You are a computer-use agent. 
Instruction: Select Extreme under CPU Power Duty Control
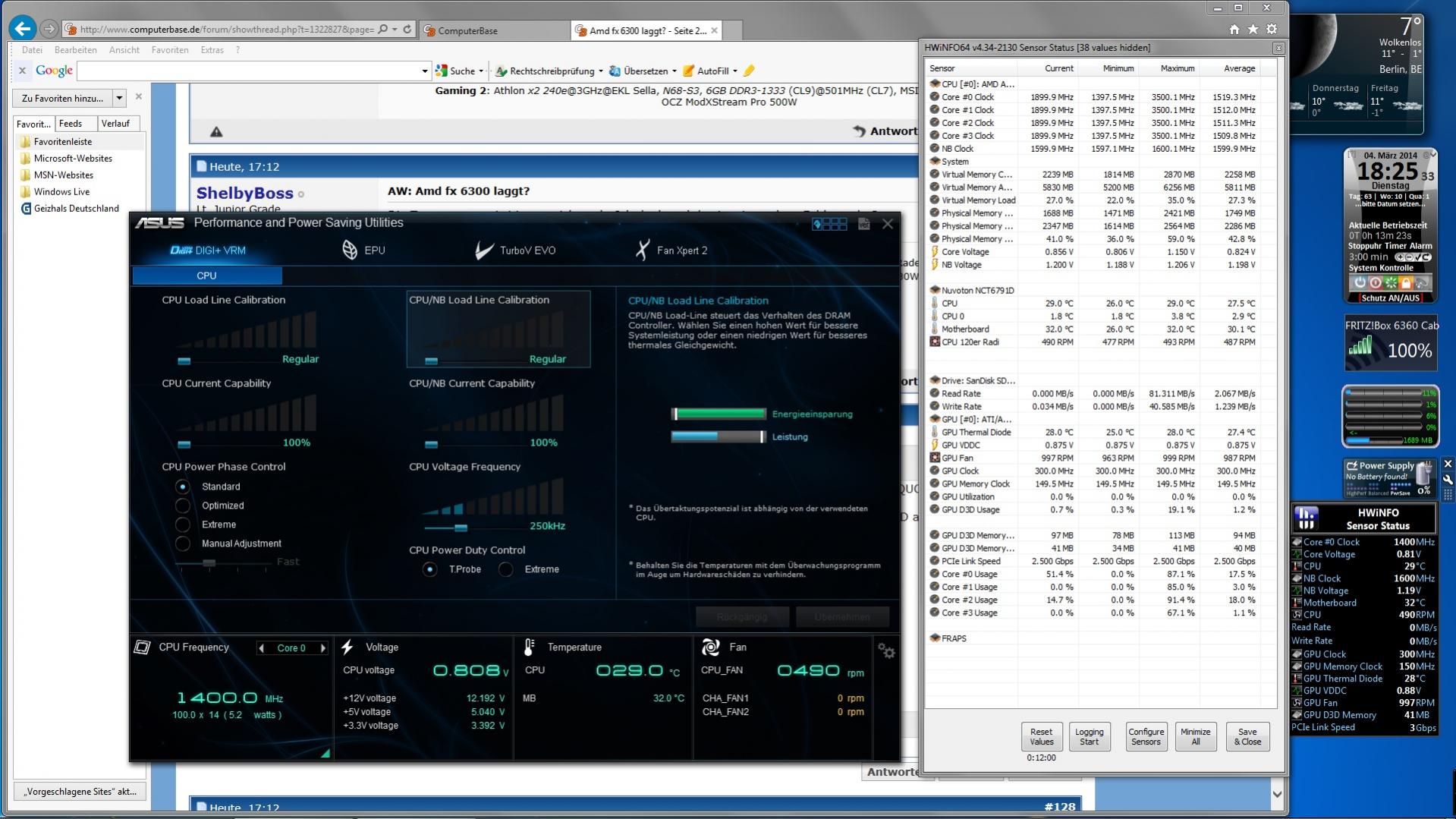point(505,569)
